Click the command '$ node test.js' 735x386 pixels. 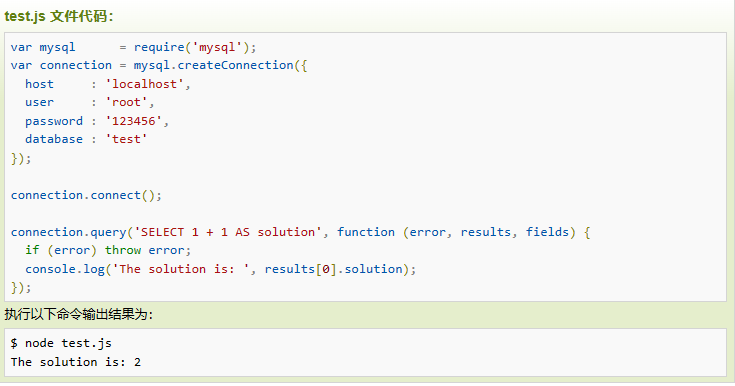(61, 343)
